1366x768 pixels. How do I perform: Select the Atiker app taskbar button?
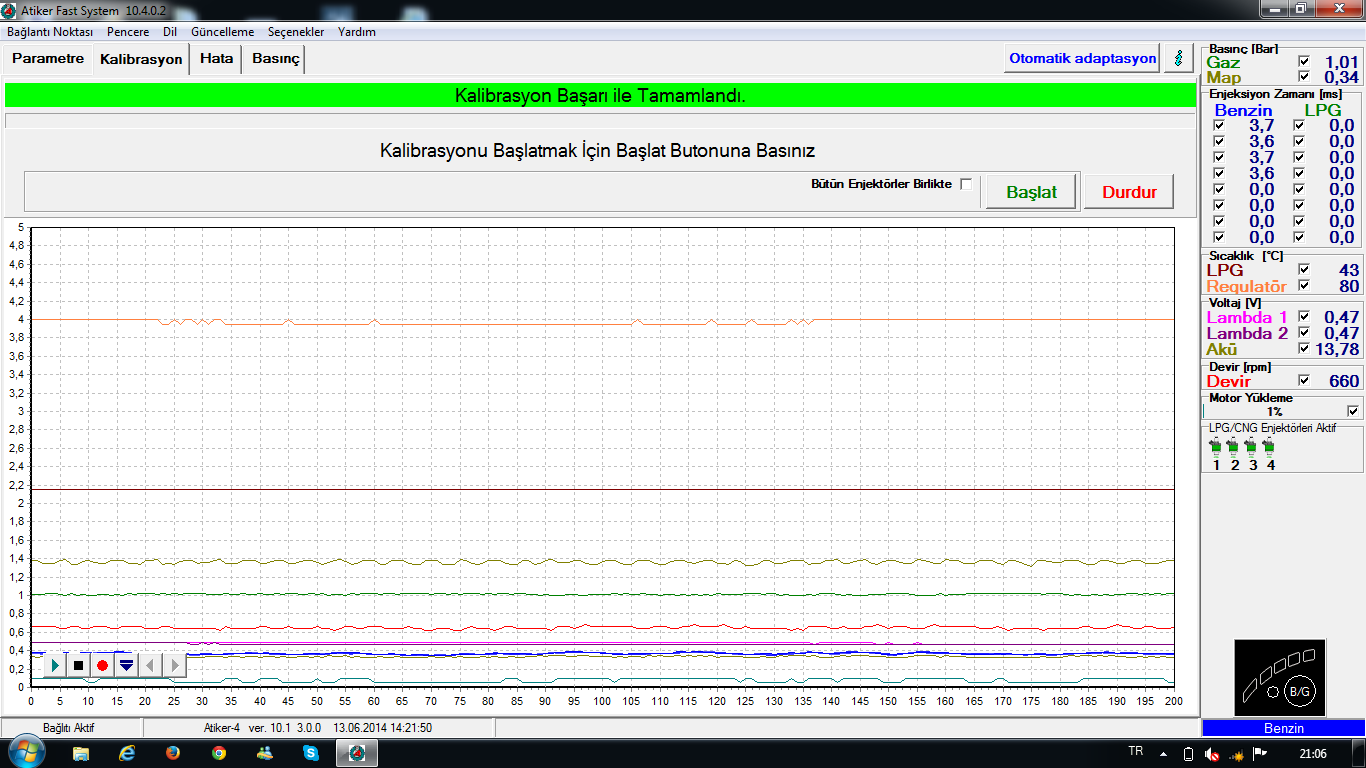click(x=357, y=753)
